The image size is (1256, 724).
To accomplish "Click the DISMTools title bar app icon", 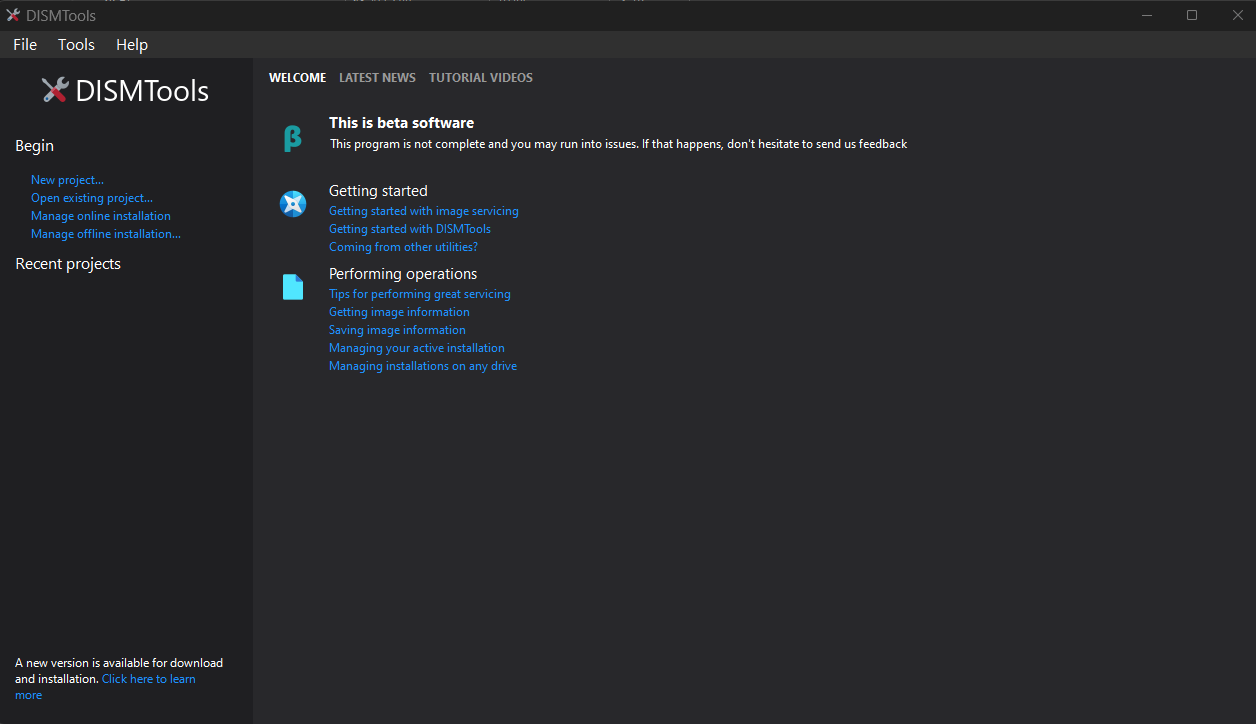I will [13, 15].
